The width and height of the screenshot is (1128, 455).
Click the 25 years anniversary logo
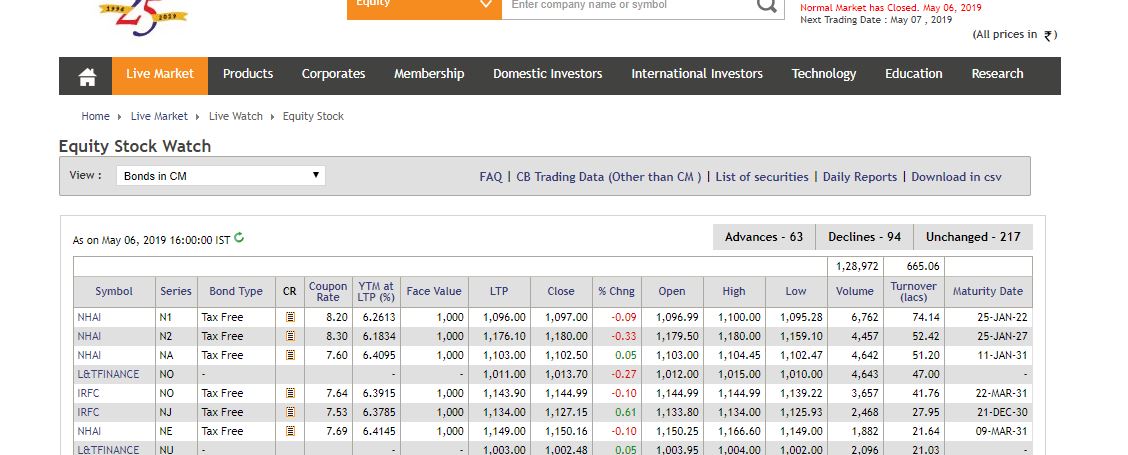(142, 18)
